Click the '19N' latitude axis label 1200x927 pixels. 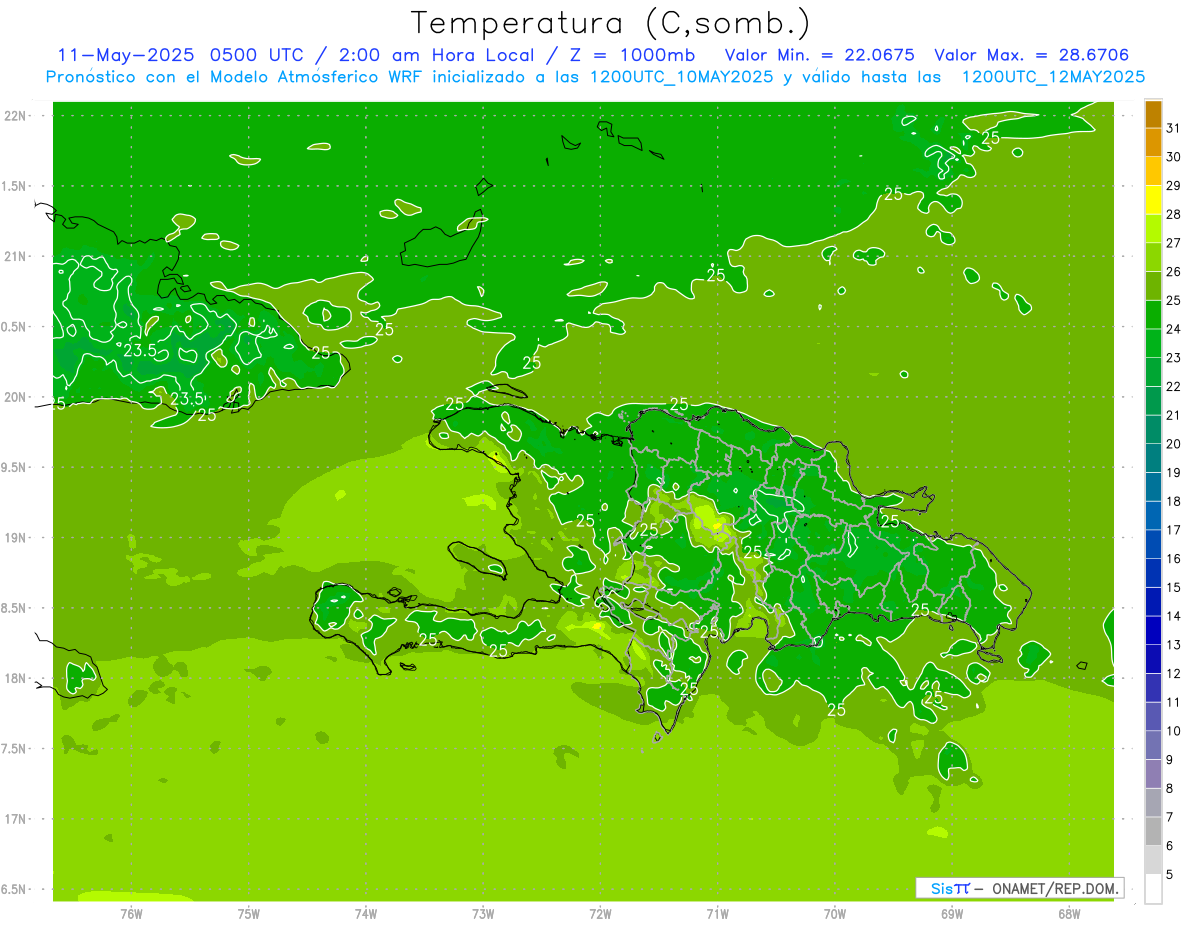(x=15, y=538)
